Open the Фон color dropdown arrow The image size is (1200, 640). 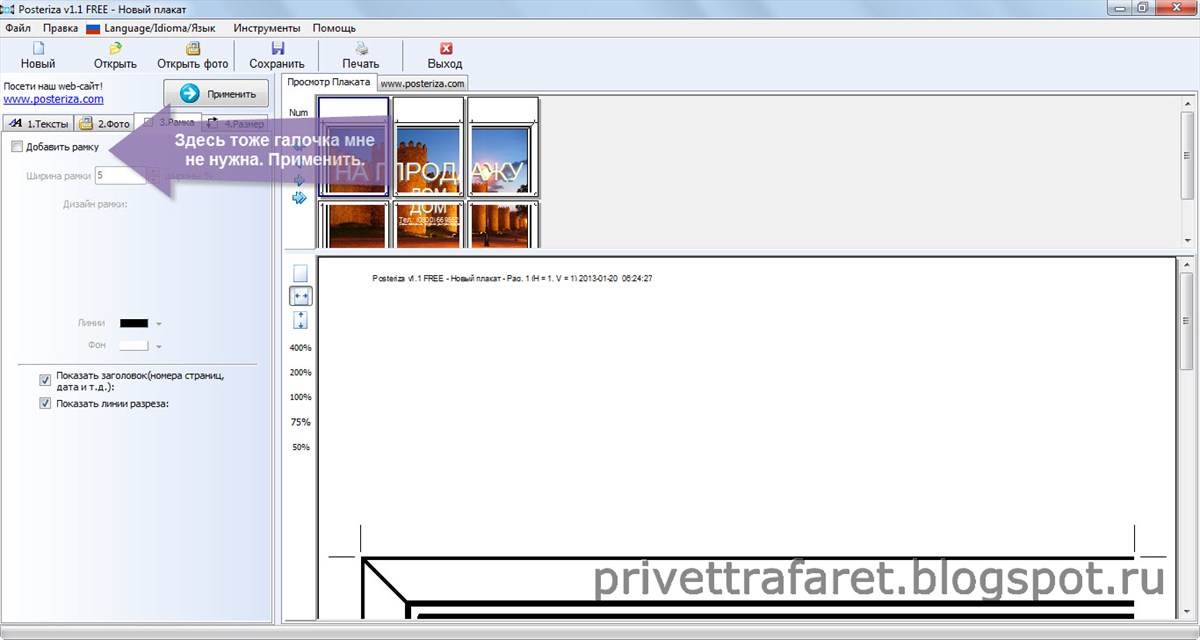pyautogui.click(x=158, y=345)
